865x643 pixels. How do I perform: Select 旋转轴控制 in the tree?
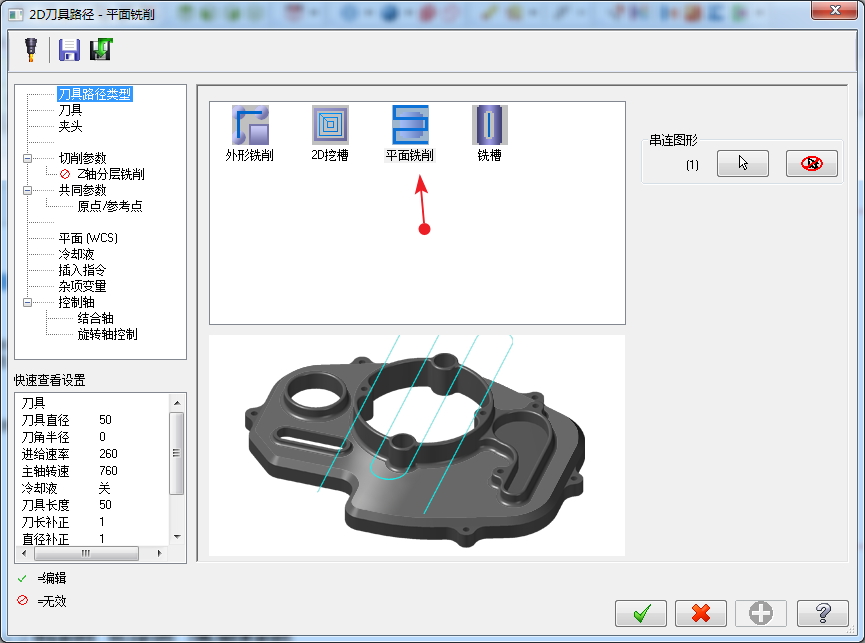pos(107,334)
